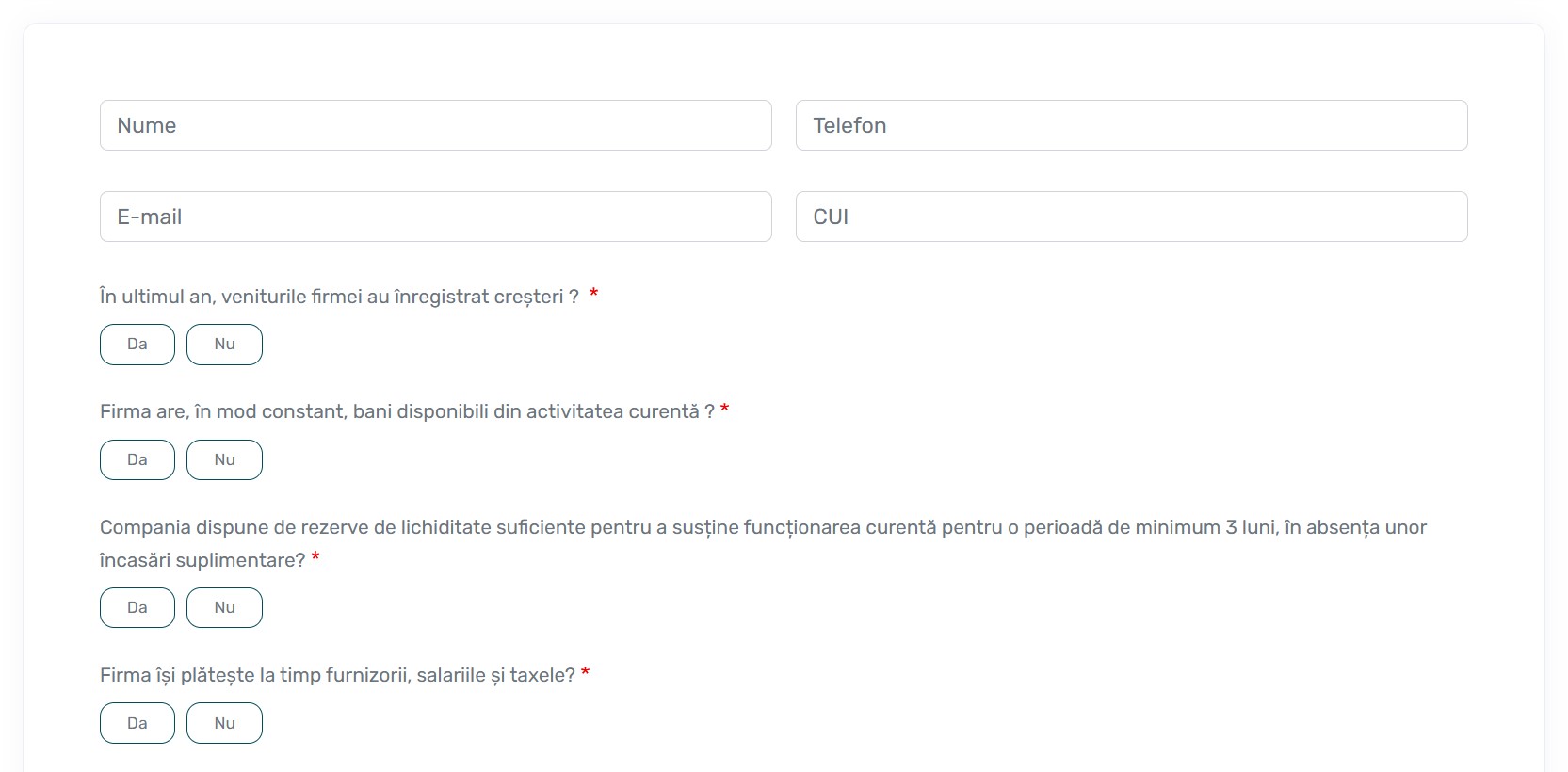Screen dimensions: 1568x772
Task: Select the CUI input box
Action: (x=1131, y=217)
